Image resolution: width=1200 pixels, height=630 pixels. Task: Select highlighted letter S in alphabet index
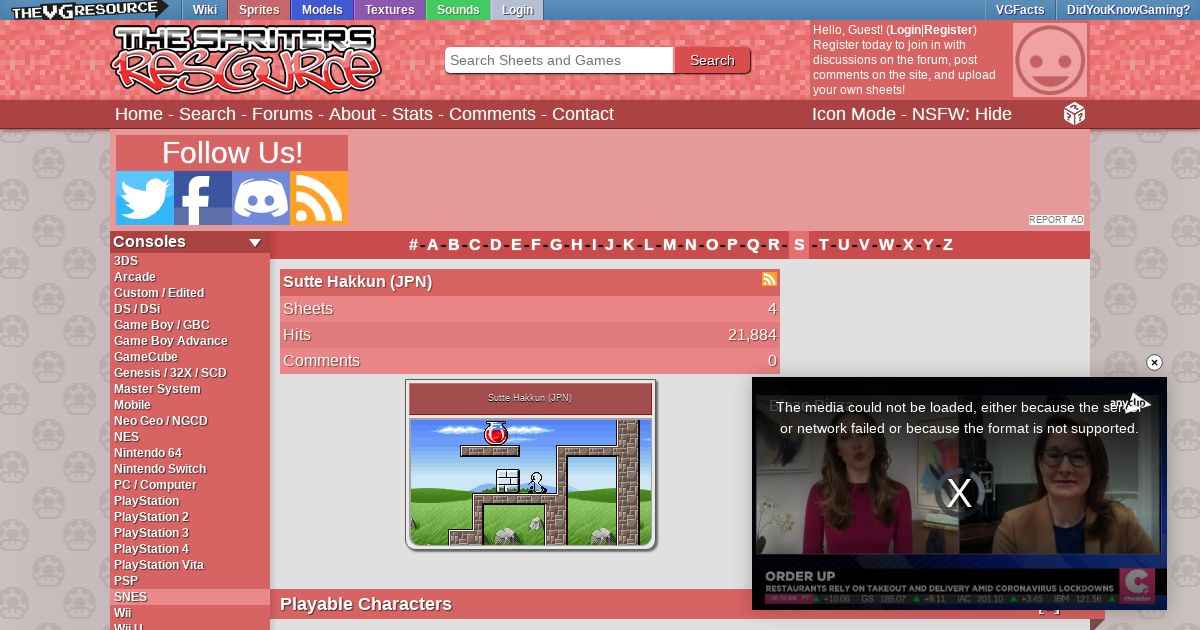[799, 245]
